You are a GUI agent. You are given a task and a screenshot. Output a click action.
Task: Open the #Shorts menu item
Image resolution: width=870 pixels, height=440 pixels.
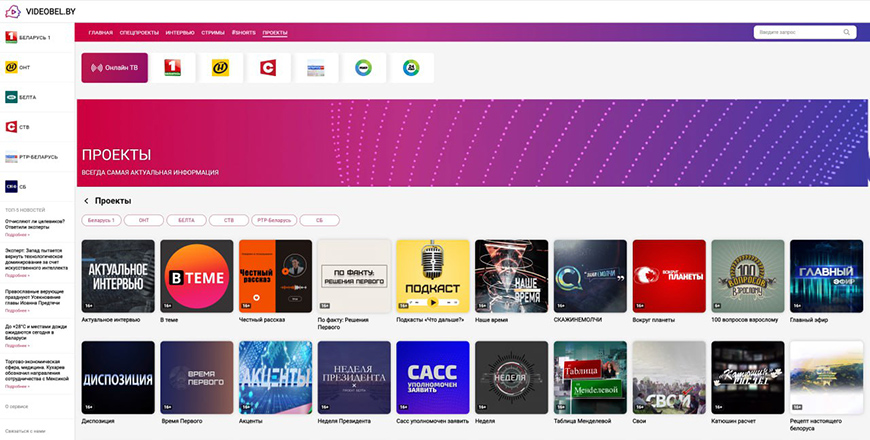(243, 33)
